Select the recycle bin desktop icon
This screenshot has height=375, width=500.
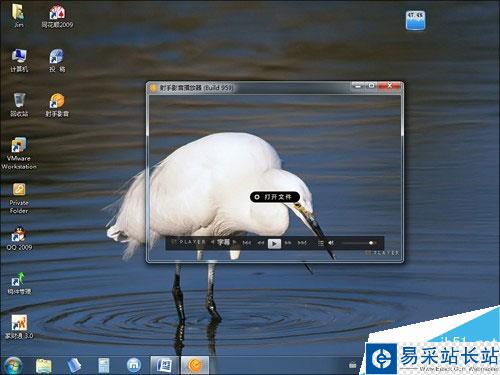click(x=19, y=105)
